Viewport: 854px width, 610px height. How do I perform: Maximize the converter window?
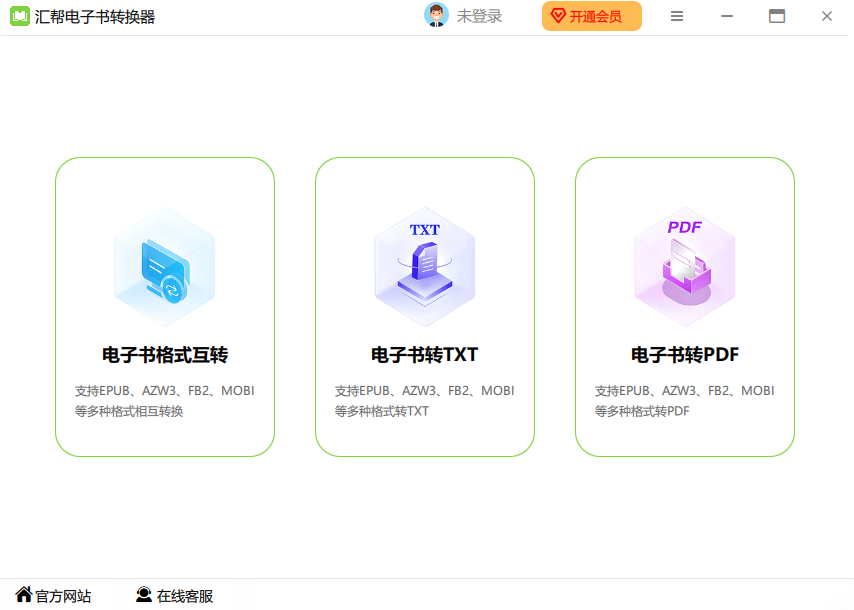[x=776, y=16]
